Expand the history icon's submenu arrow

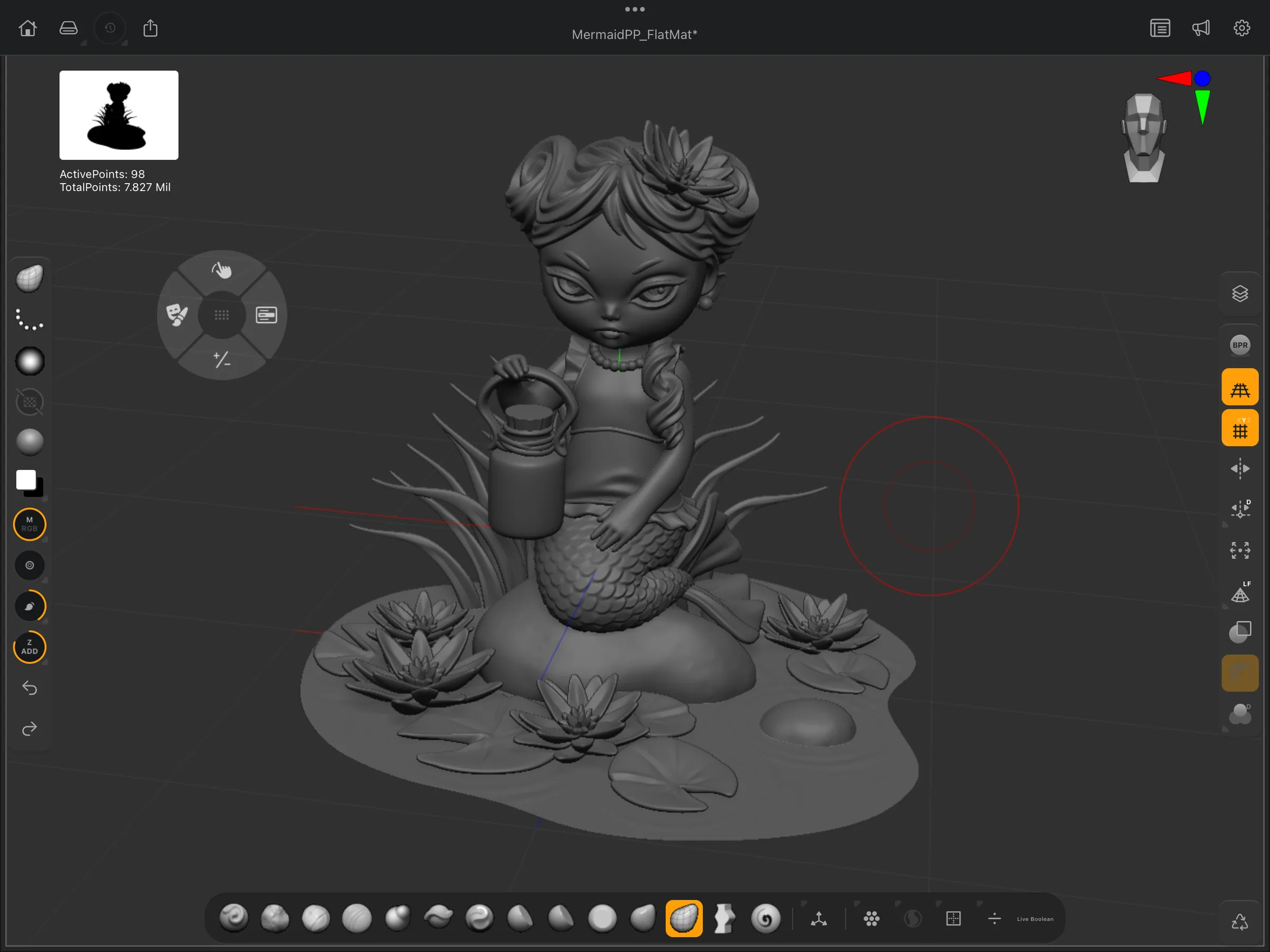tap(125, 43)
